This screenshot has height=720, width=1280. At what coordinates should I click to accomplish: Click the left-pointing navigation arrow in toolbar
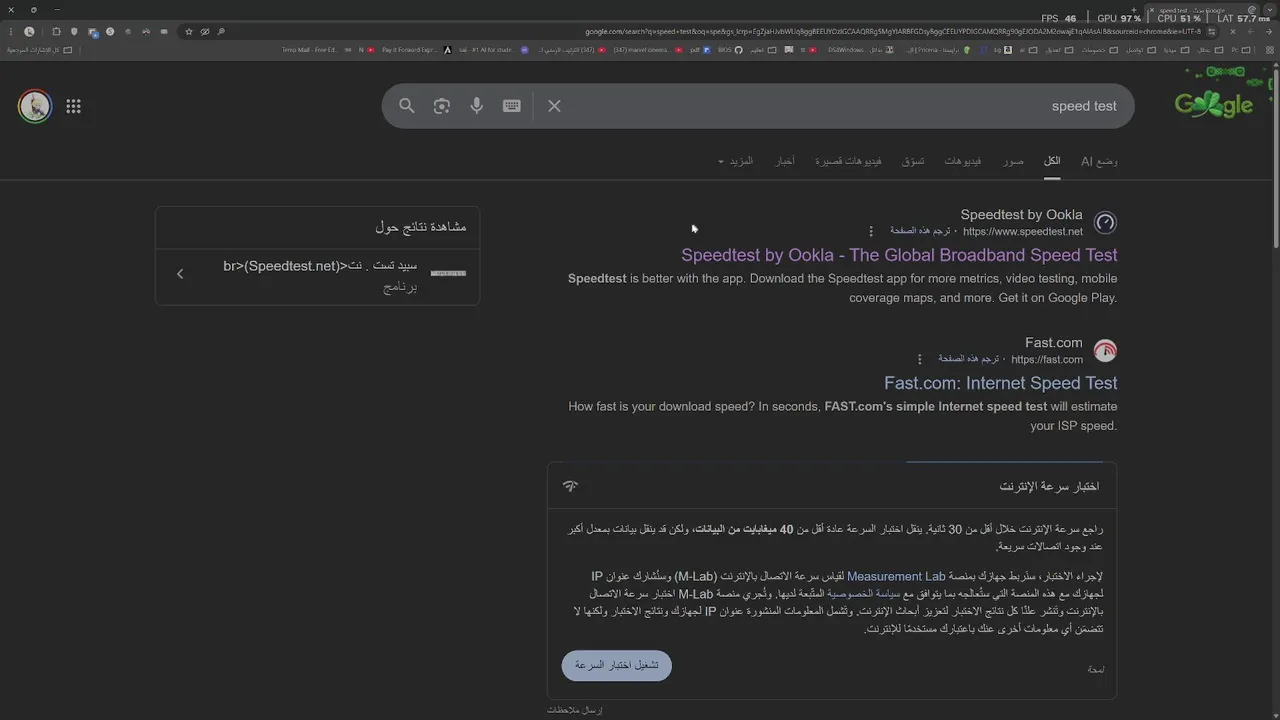[x=1251, y=32]
